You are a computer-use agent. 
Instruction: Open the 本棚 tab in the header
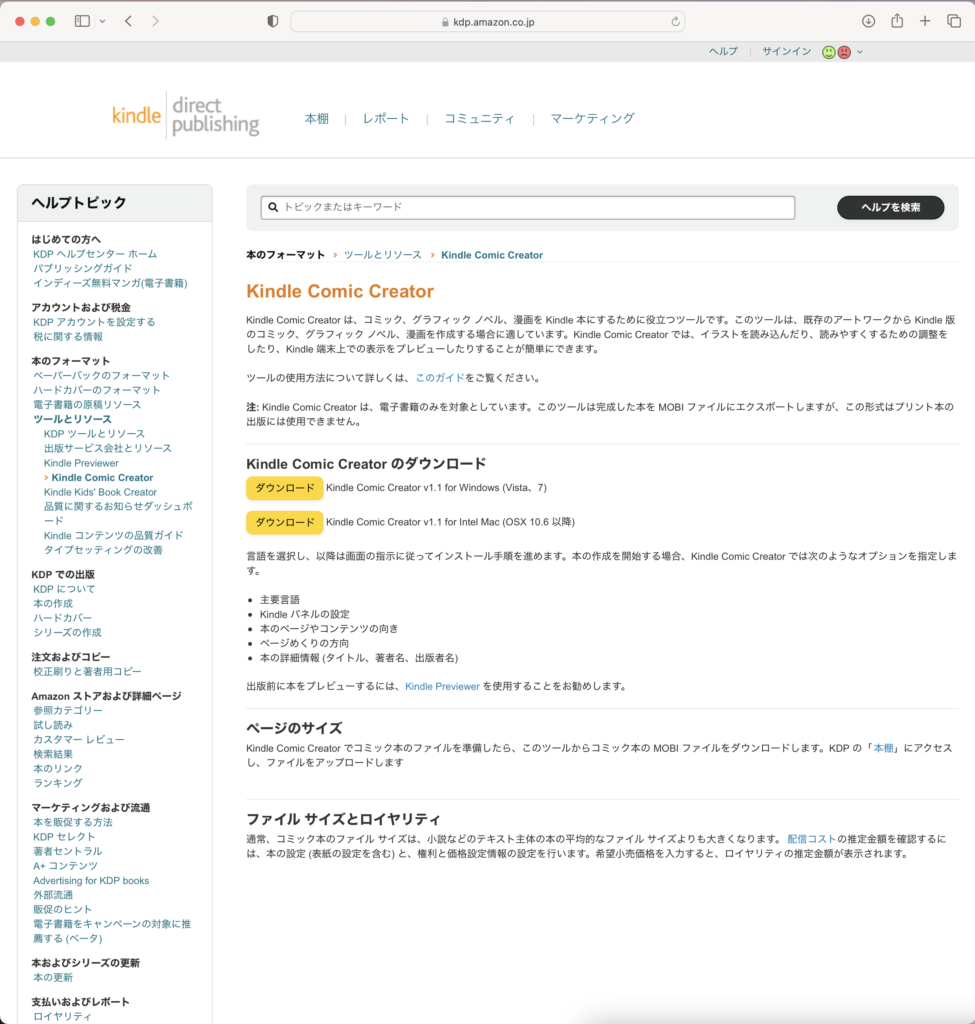point(316,118)
